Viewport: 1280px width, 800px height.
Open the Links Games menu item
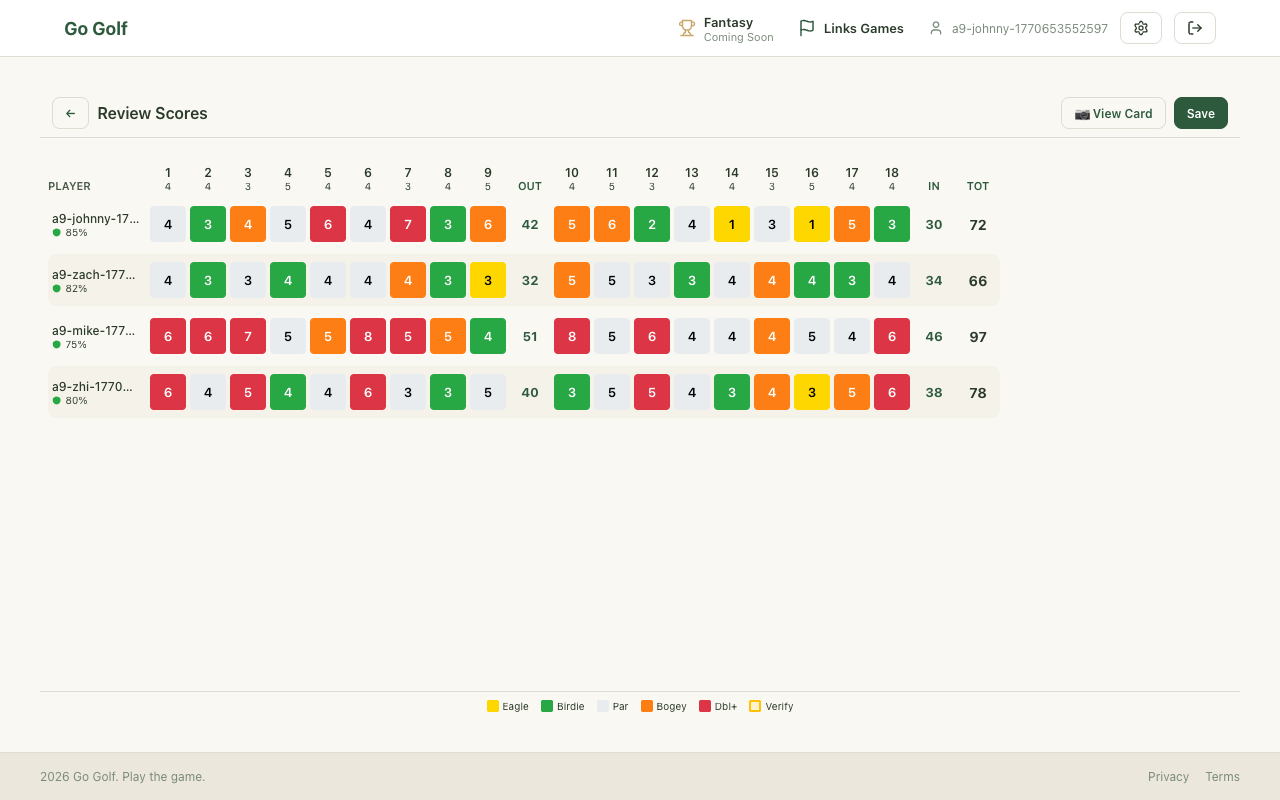coord(863,28)
